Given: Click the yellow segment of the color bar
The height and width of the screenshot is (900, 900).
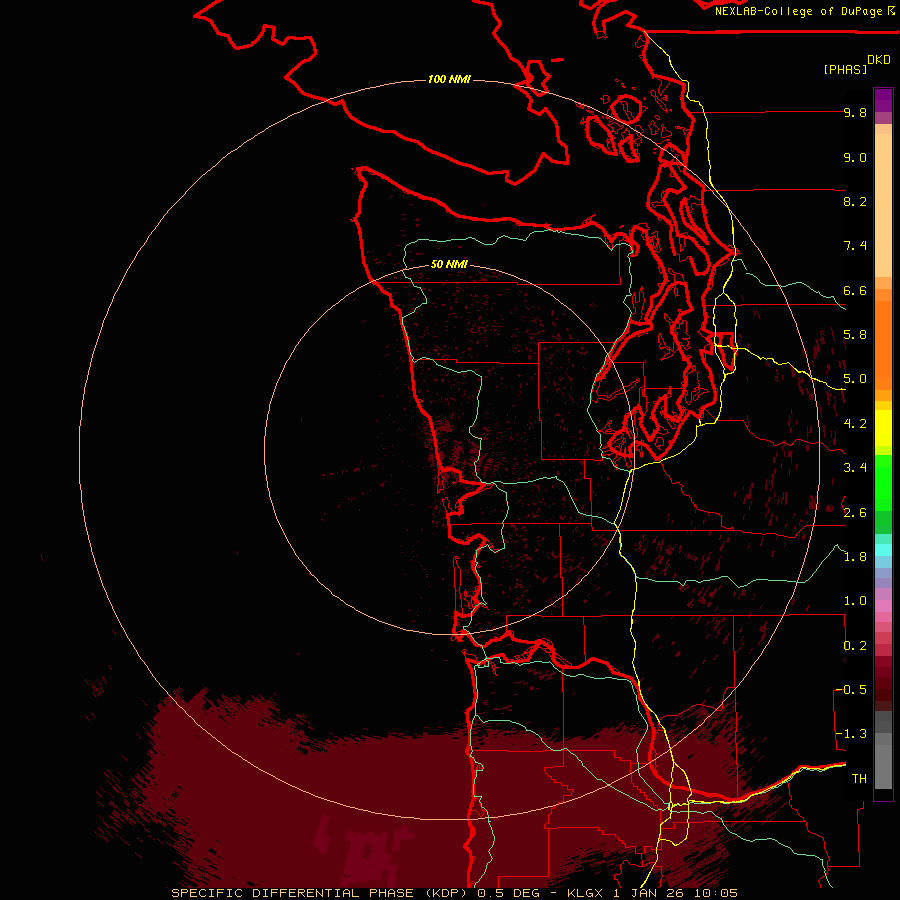Looking at the screenshot, I should (883, 428).
